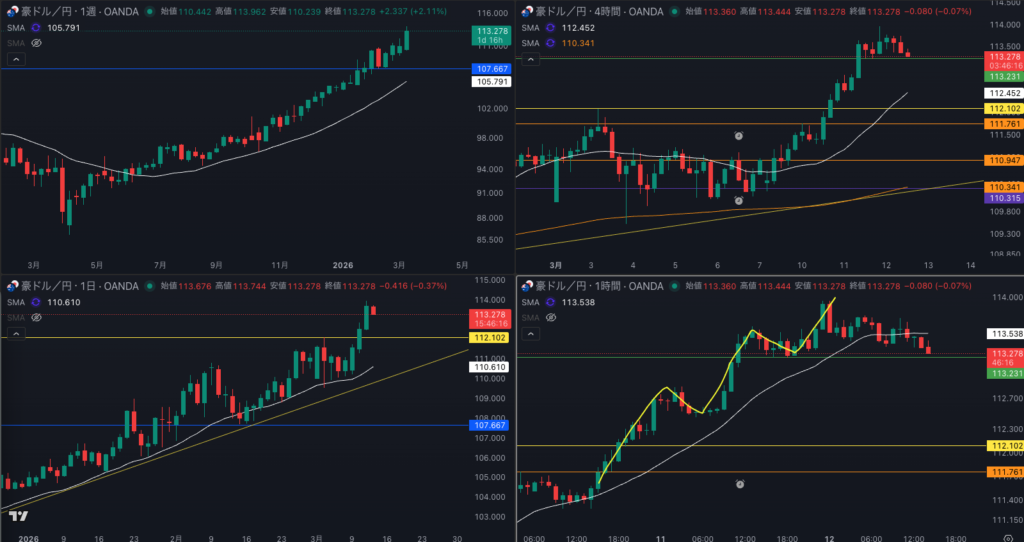1024x542 pixels.
Task: Click the weekly chart's green market status dot
Action: point(149,11)
